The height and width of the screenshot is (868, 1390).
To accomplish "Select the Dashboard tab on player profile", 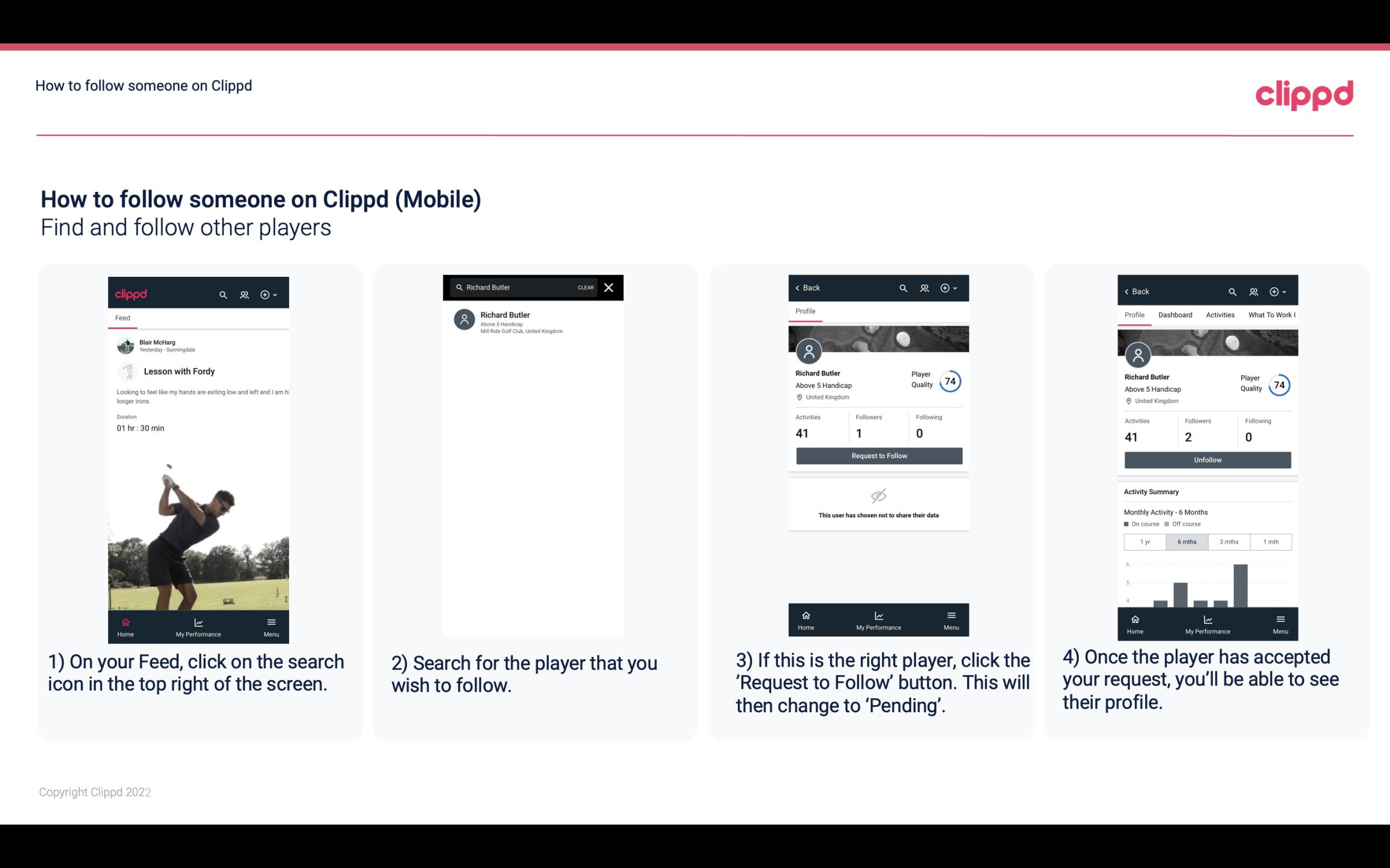I will click(1174, 314).
